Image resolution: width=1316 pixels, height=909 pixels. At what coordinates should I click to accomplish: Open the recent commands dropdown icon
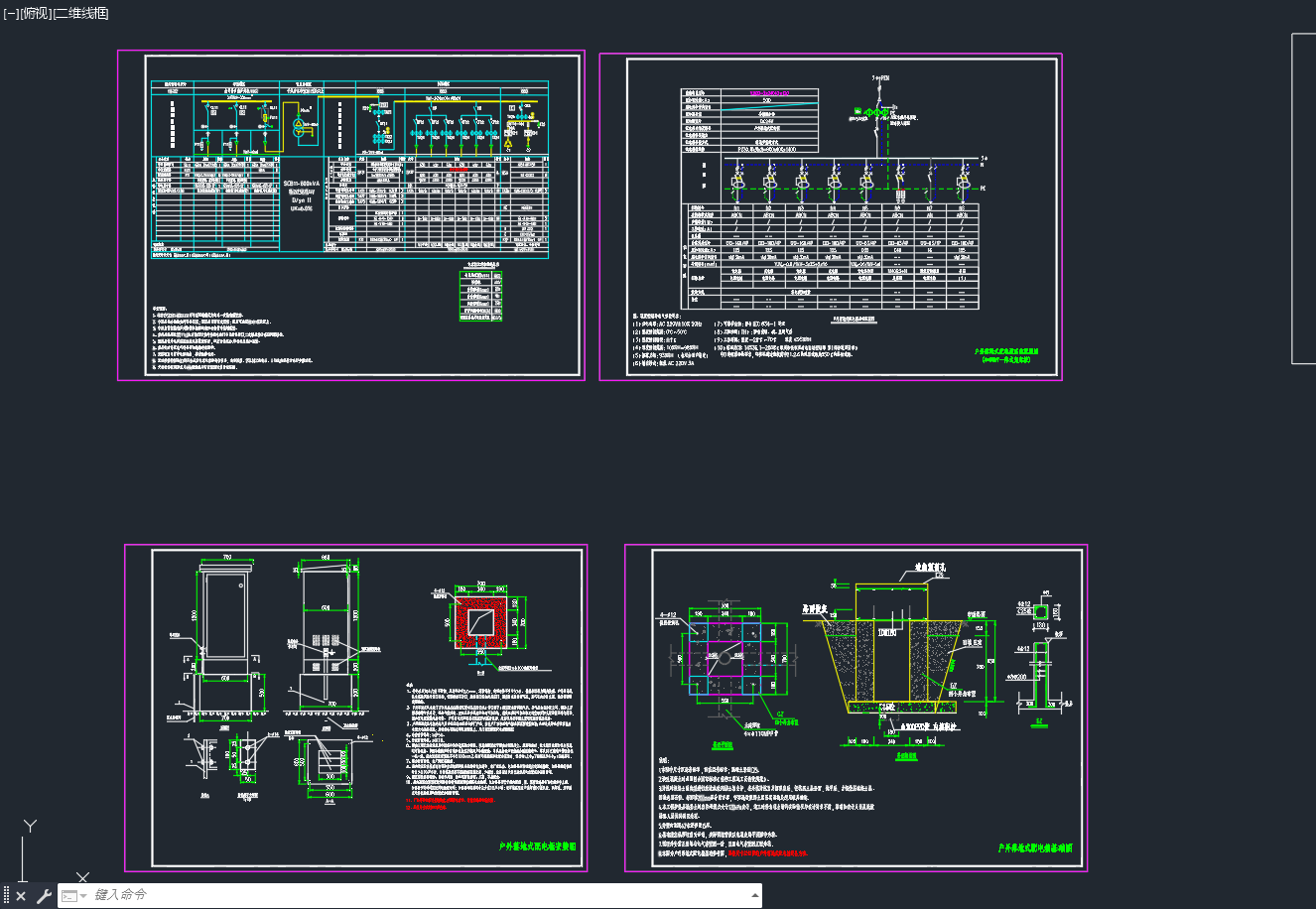[74, 896]
